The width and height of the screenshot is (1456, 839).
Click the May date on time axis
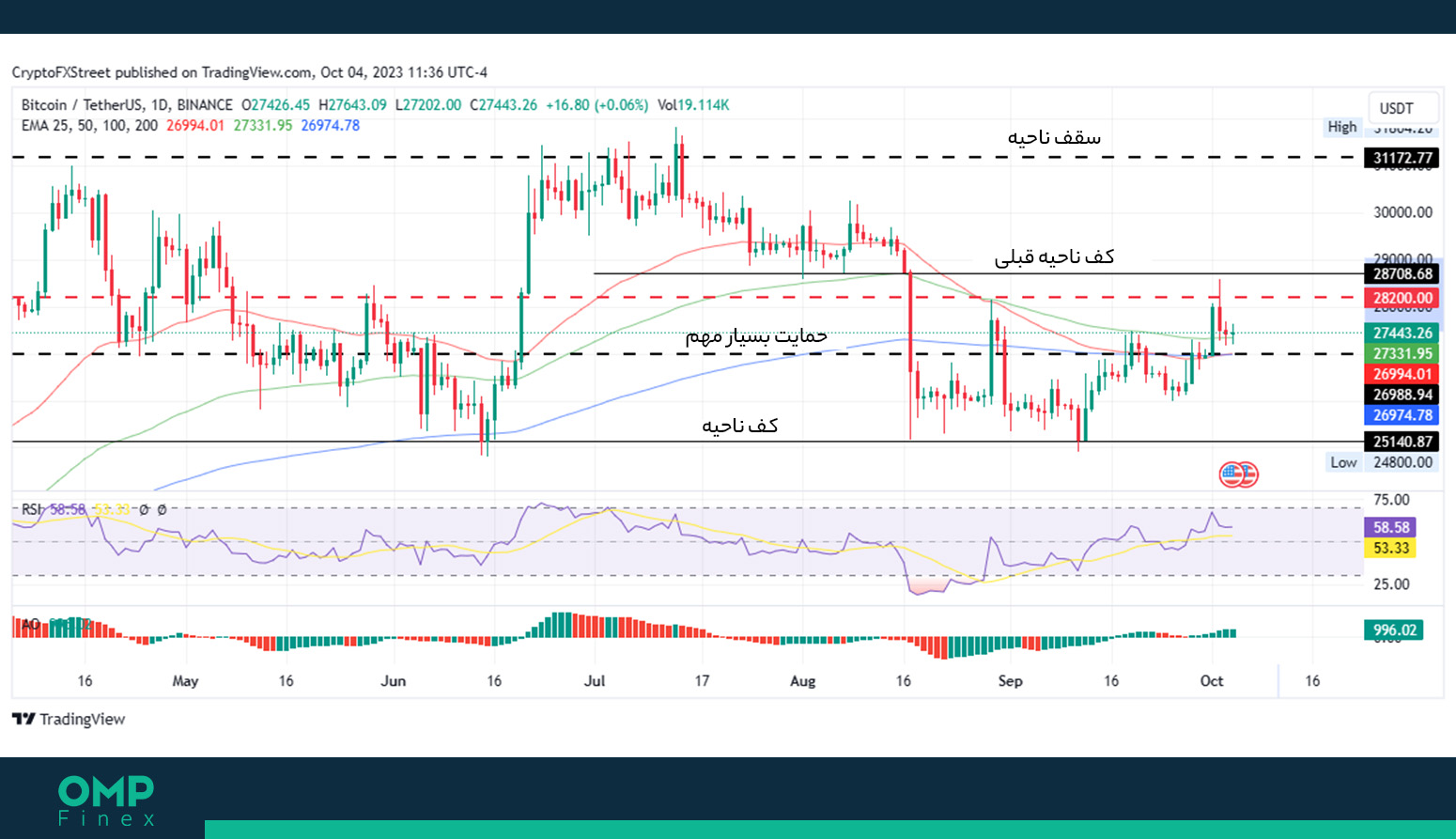(x=185, y=680)
